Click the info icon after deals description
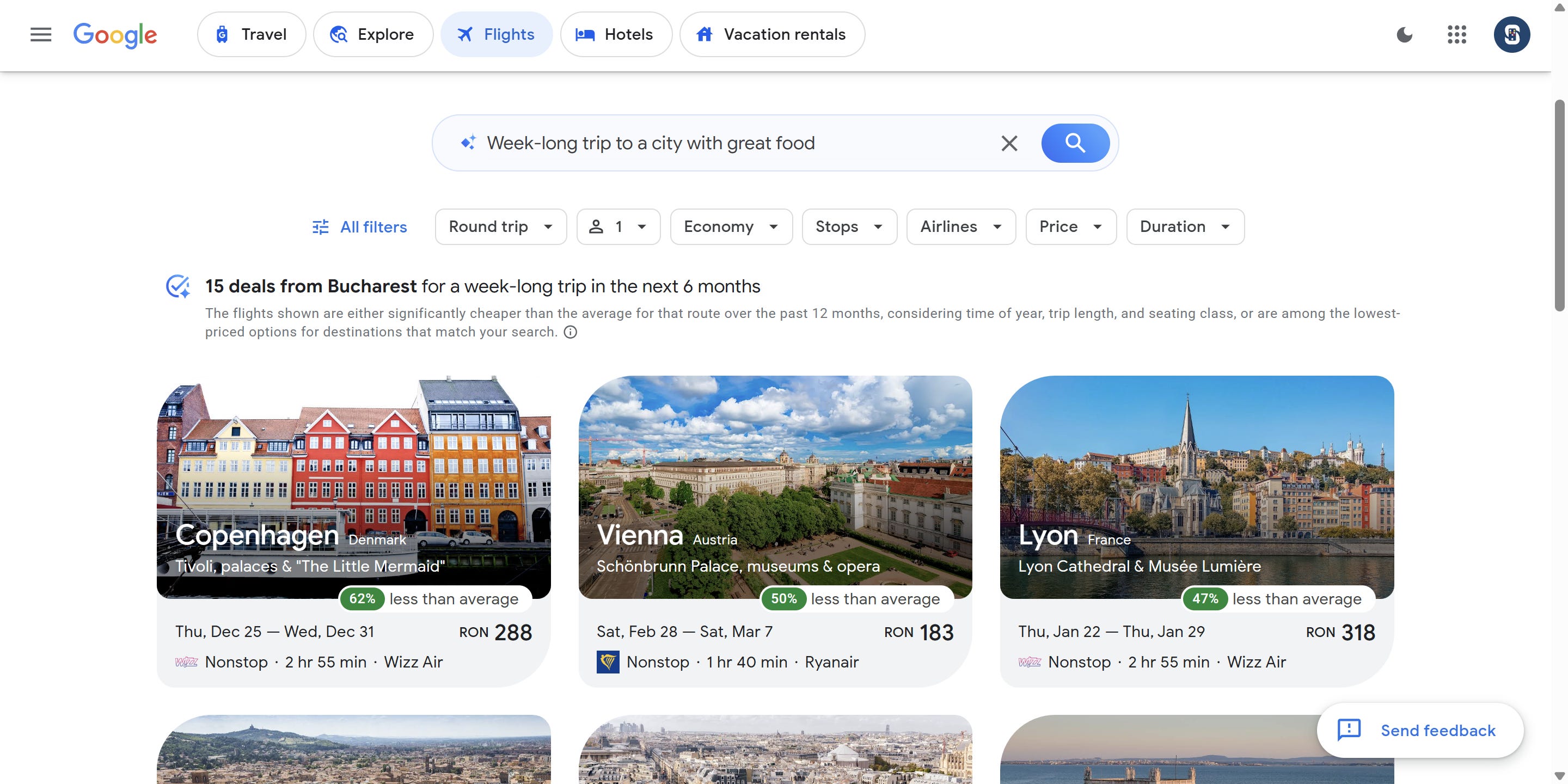The width and height of the screenshot is (1568, 784). tap(571, 332)
